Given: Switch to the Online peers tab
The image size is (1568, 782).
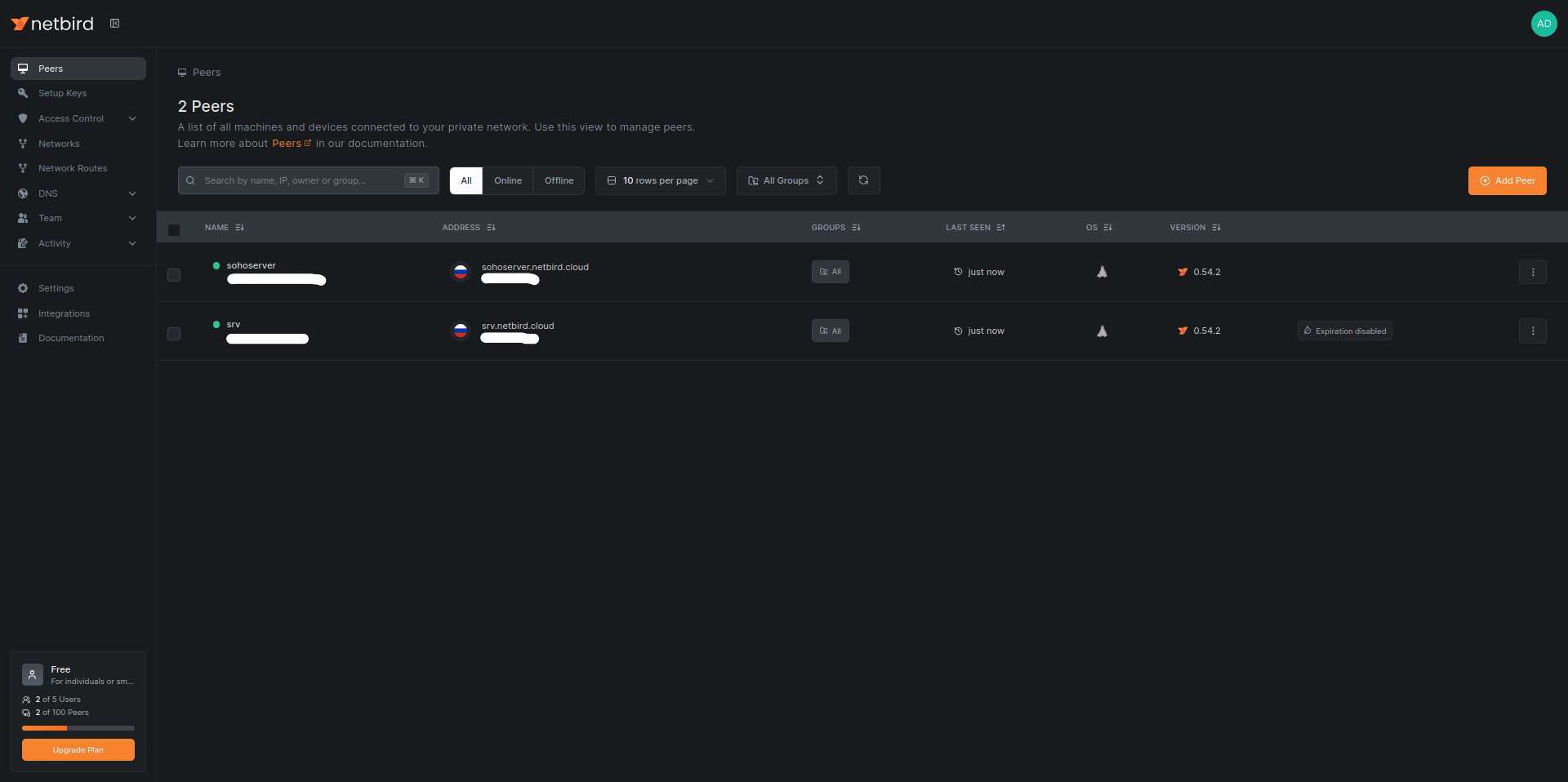Looking at the screenshot, I should click(x=507, y=180).
